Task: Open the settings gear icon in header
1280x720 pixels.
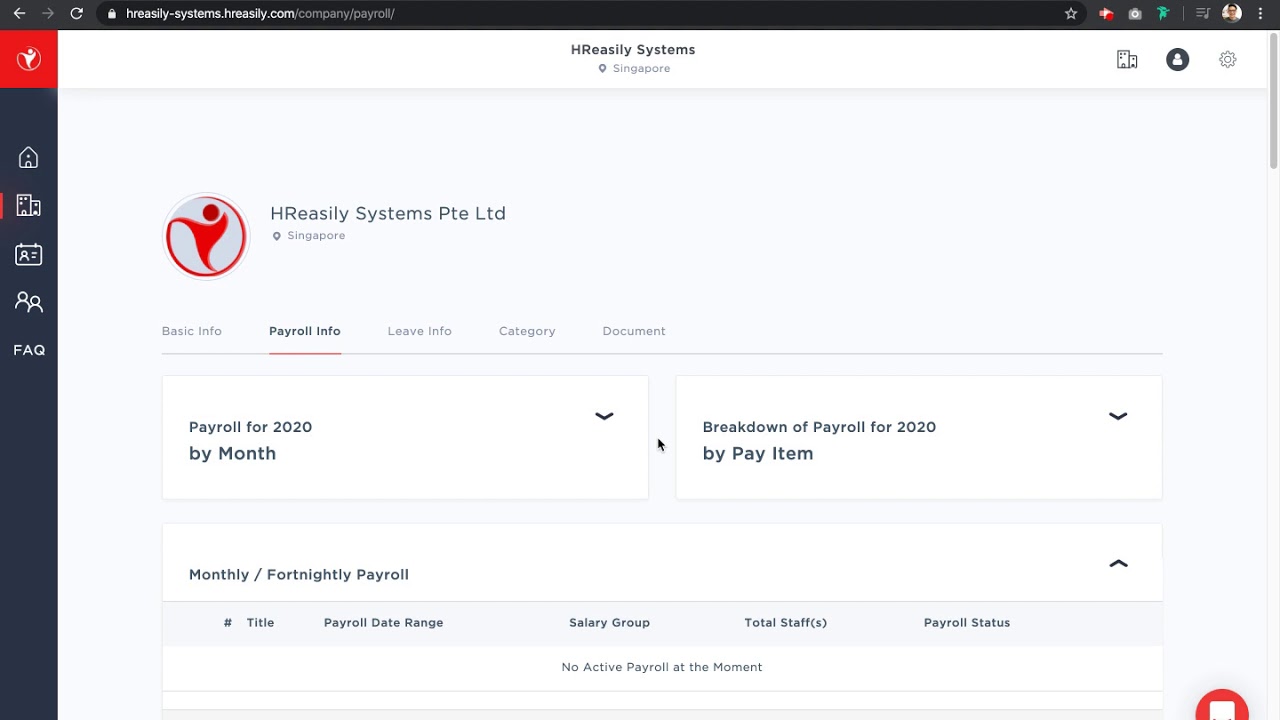Action: (1228, 59)
